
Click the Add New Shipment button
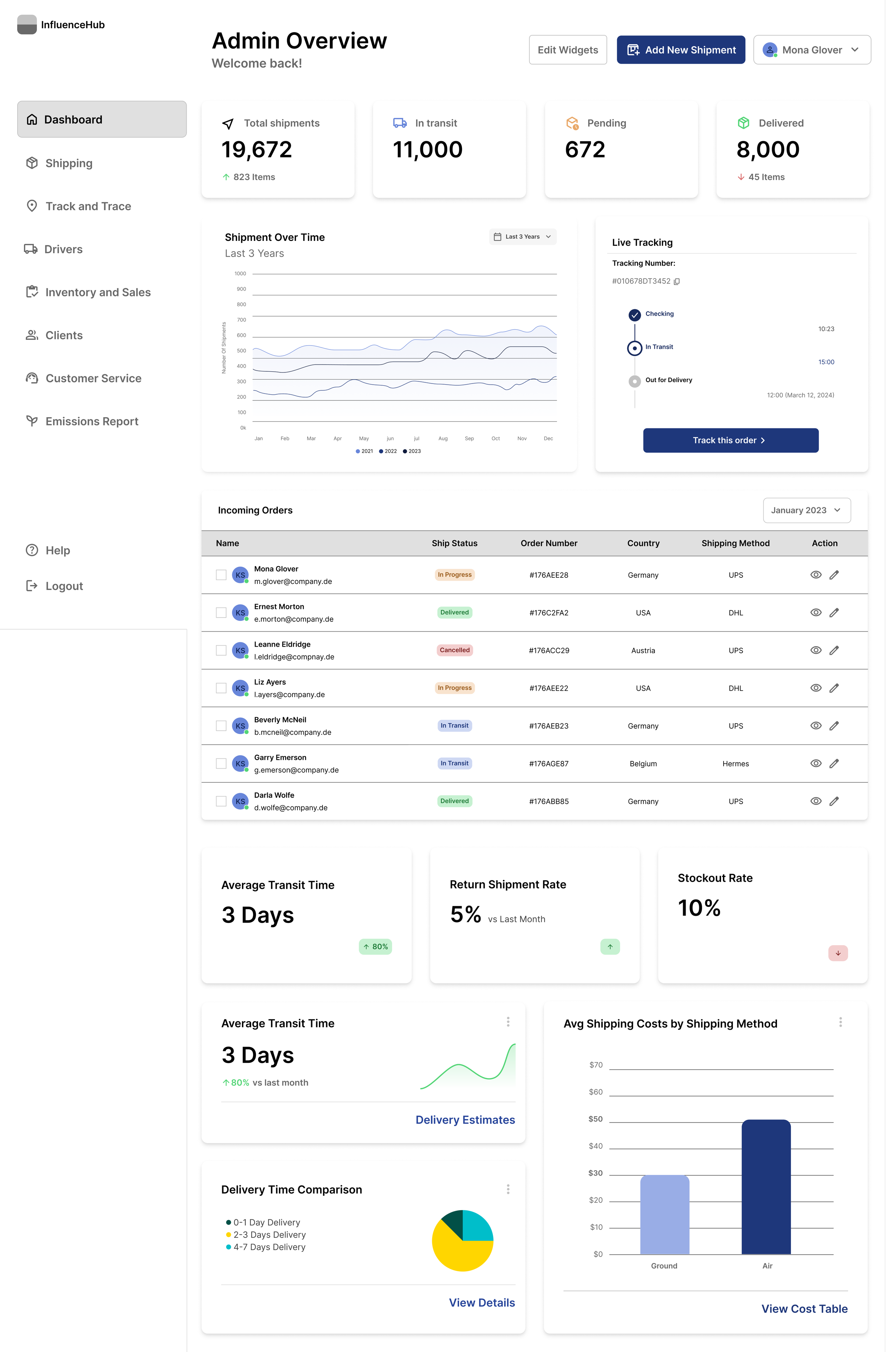click(681, 50)
